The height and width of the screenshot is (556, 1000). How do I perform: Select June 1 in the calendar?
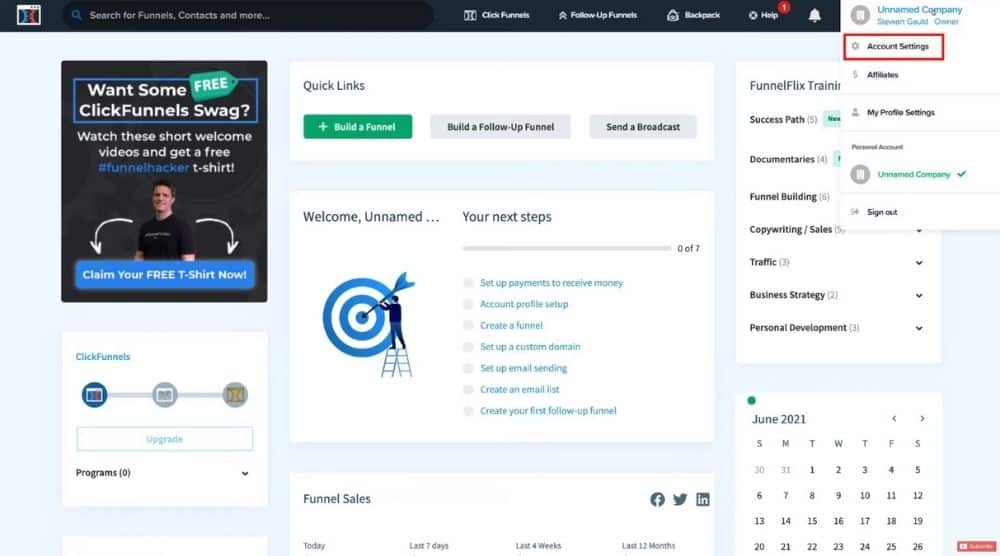812,470
